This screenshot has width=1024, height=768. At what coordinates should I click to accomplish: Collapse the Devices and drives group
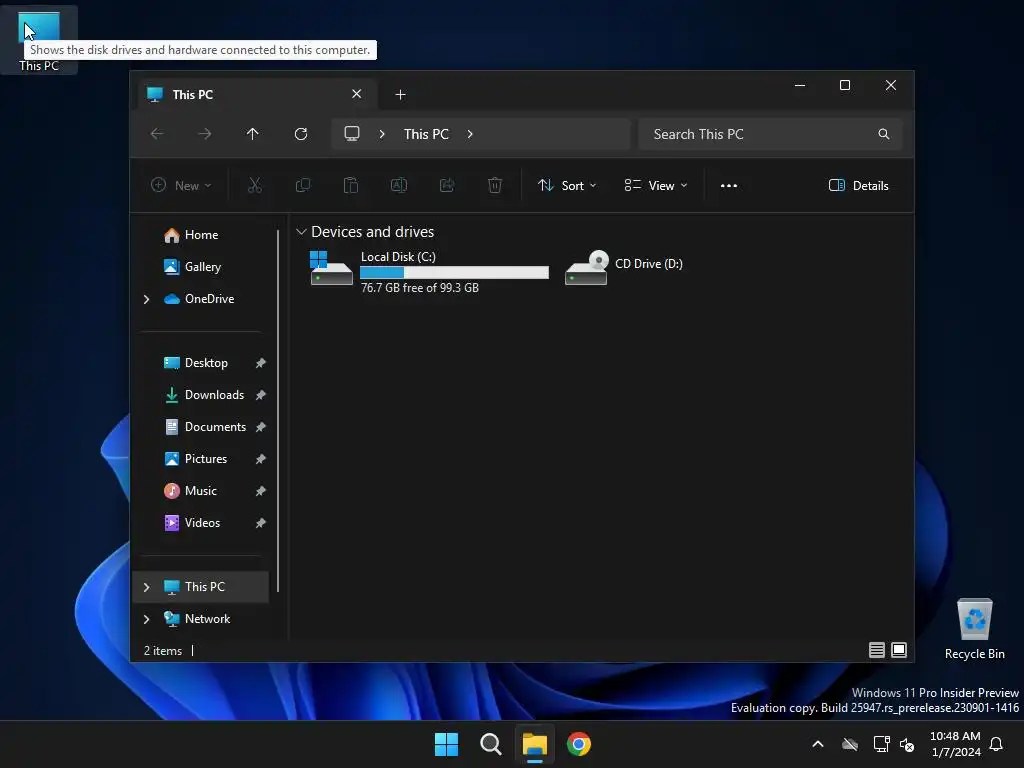301,232
